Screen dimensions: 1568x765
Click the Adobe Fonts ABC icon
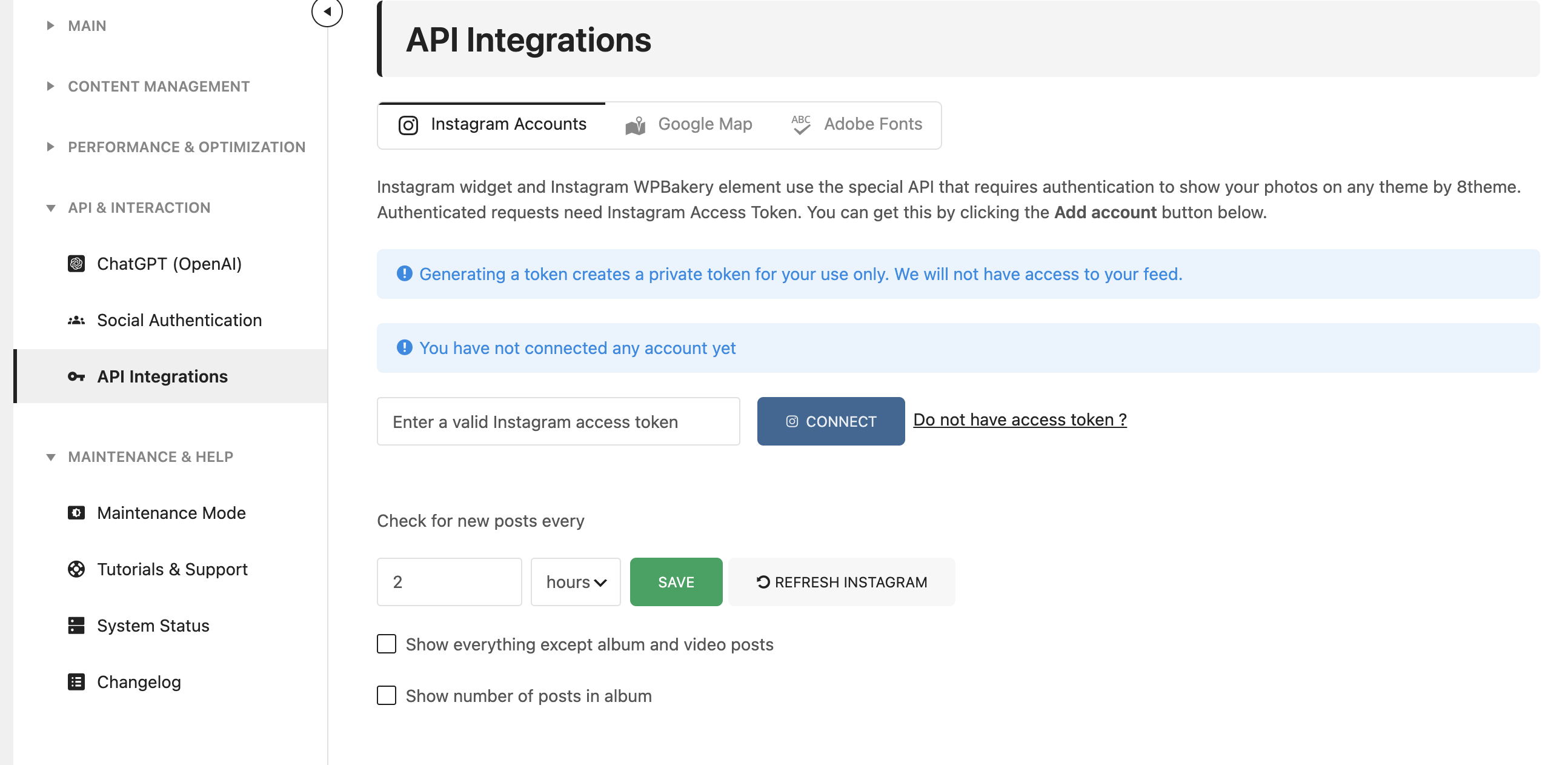pos(801,124)
